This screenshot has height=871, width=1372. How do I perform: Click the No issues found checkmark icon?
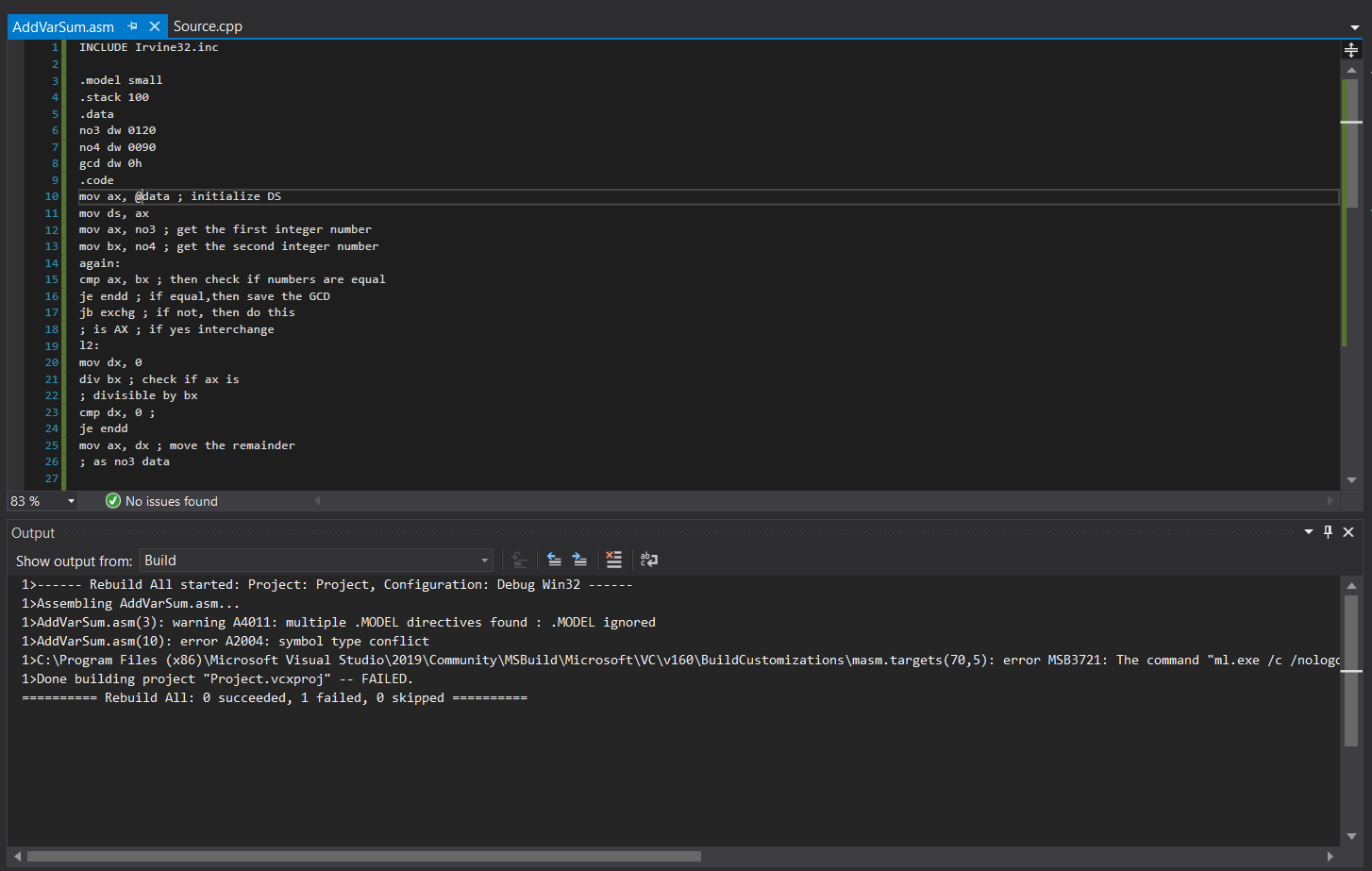coord(113,501)
